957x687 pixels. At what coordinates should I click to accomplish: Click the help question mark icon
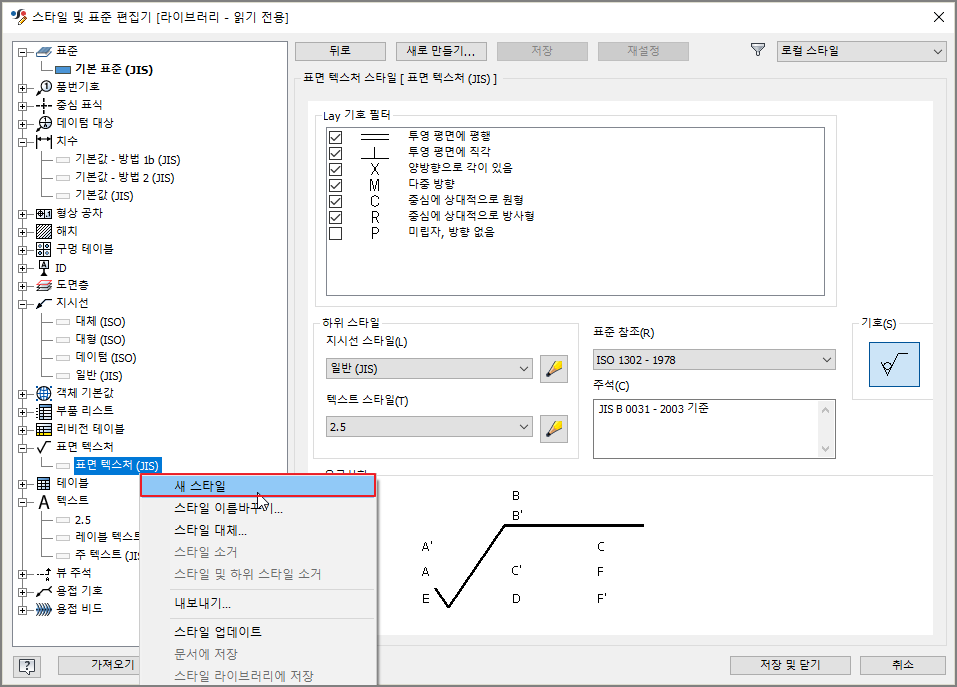(29, 666)
